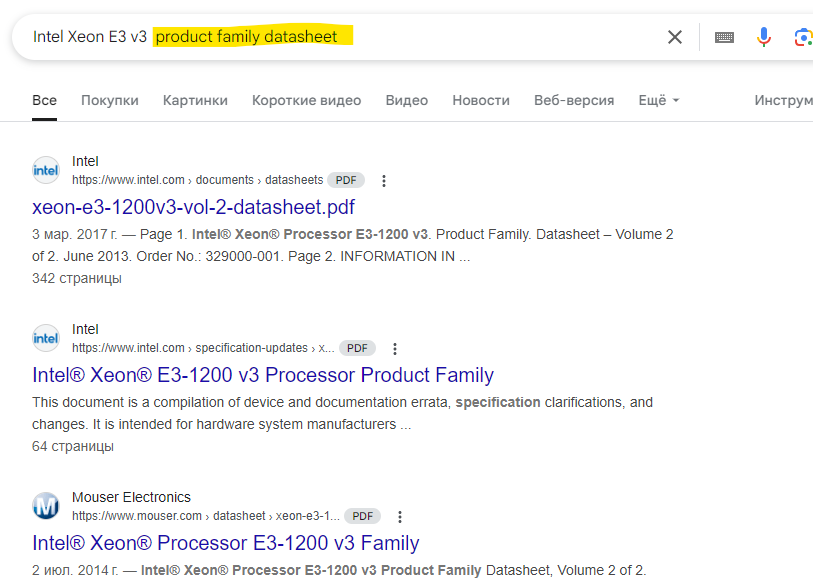Expand the Ещё dropdown menu
The image size is (813, 587).
(659, 100)
